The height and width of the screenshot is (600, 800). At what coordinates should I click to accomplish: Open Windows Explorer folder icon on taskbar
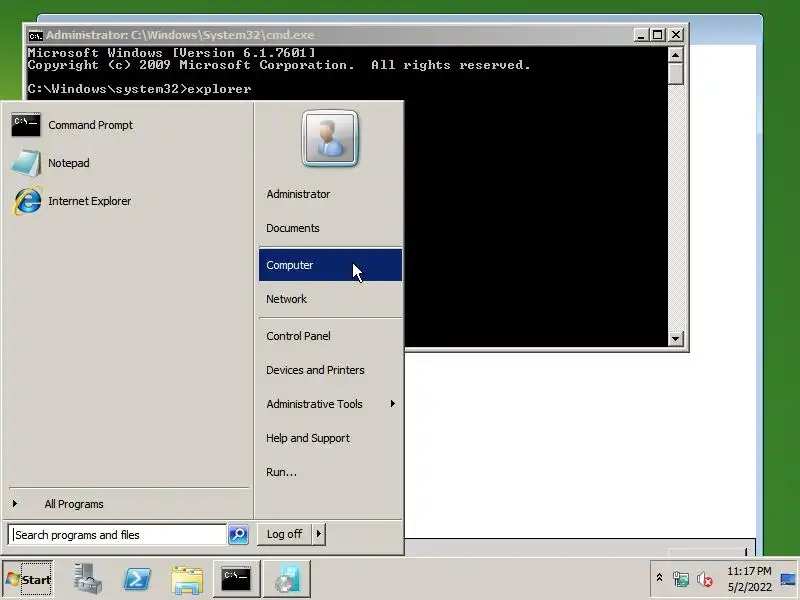tap(187, 579)
